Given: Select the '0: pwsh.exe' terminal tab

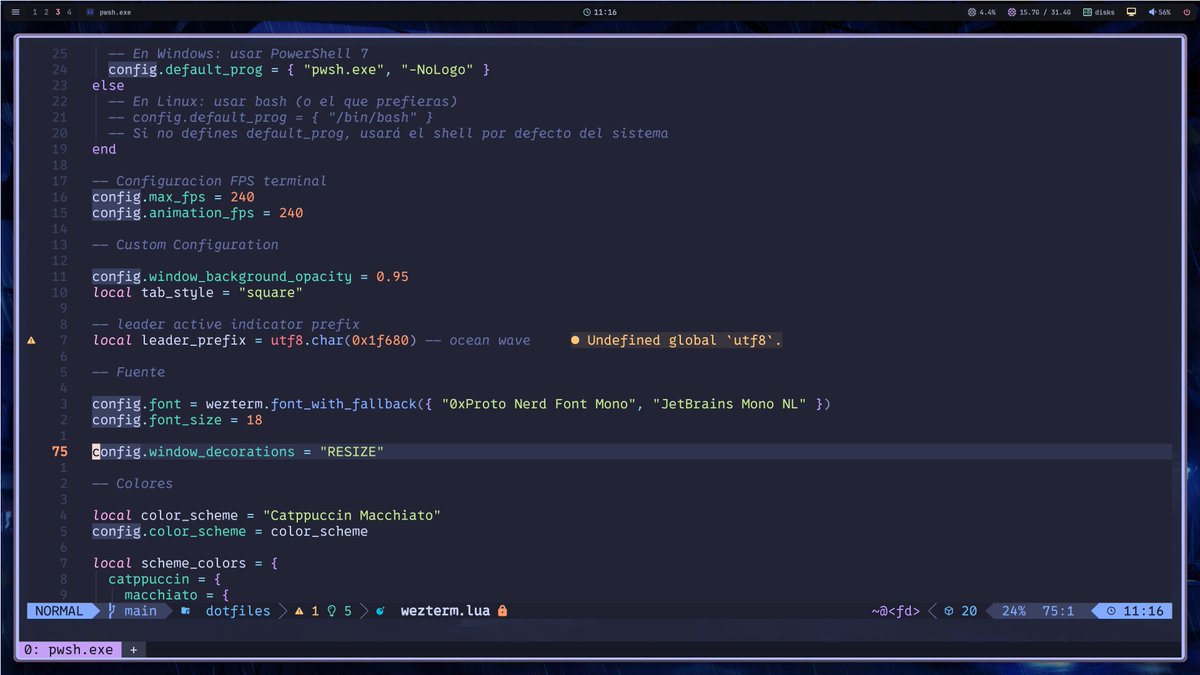Looking at the screenshot, I should point(69,649).
